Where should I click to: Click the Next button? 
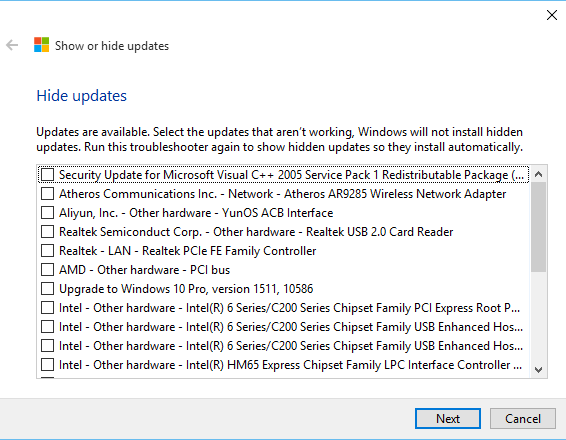448,419
